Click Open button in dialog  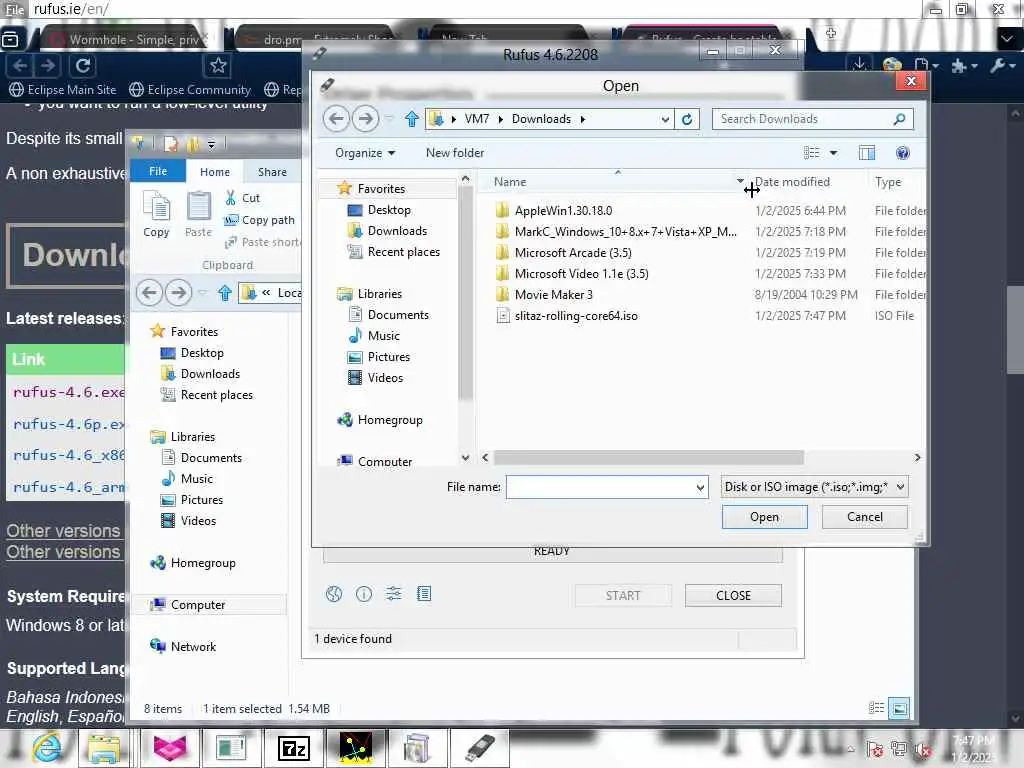tap(764, 517)
